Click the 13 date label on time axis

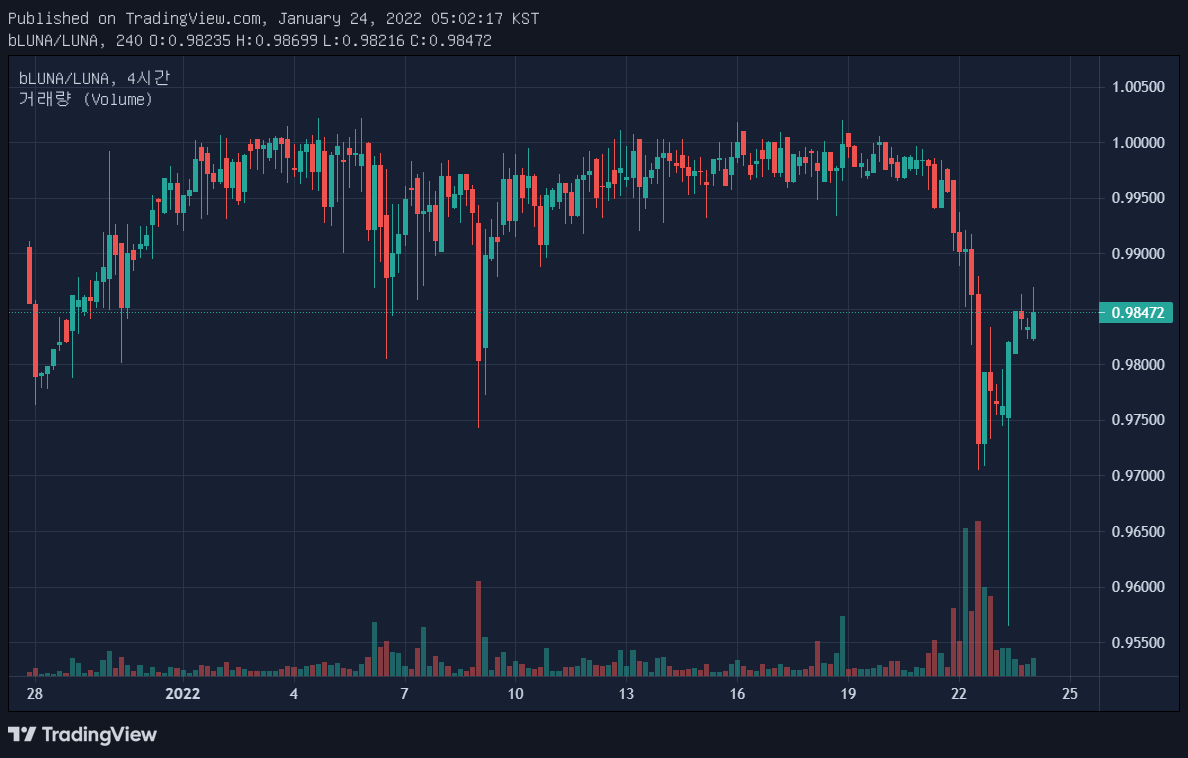pos(626,694)
